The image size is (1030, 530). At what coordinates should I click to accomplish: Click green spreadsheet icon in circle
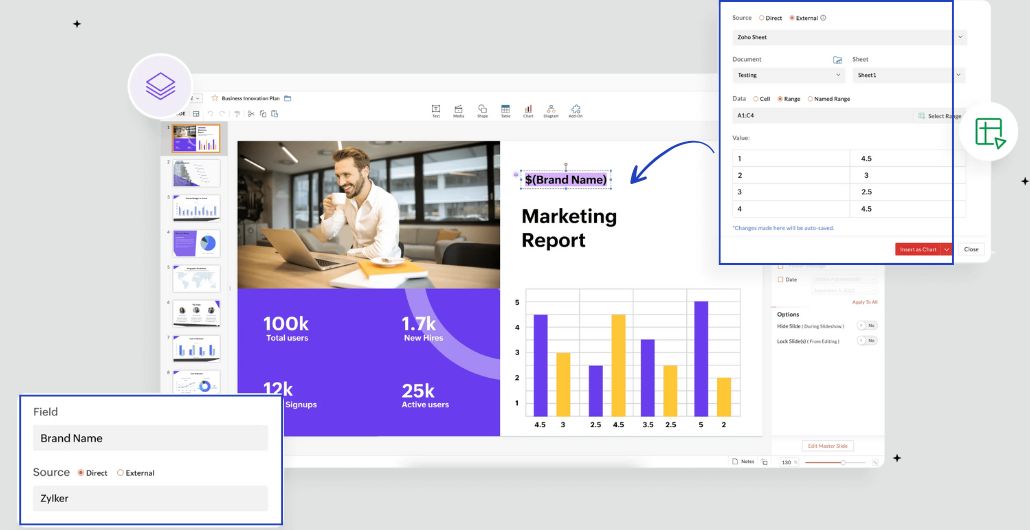click(x=989, y=132)
